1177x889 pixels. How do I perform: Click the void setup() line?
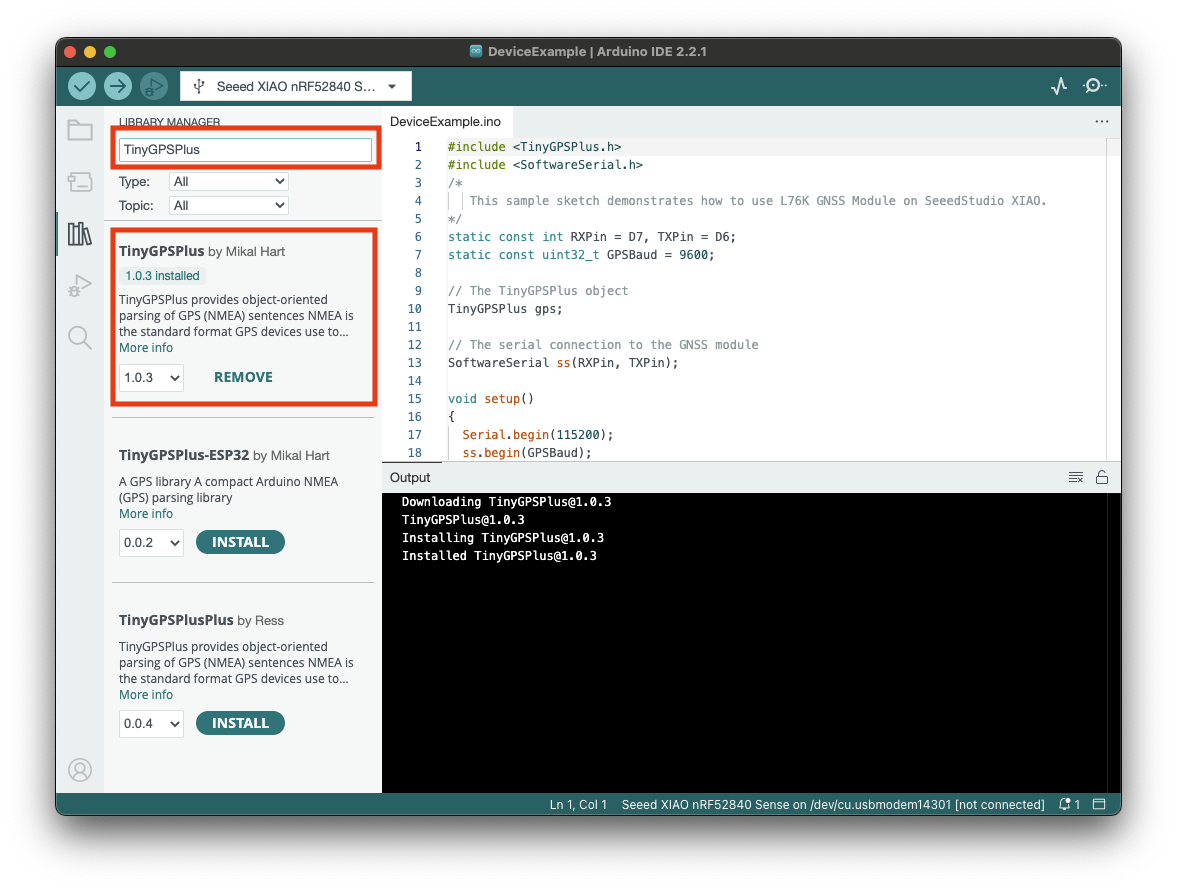click(x=491, y=399)
